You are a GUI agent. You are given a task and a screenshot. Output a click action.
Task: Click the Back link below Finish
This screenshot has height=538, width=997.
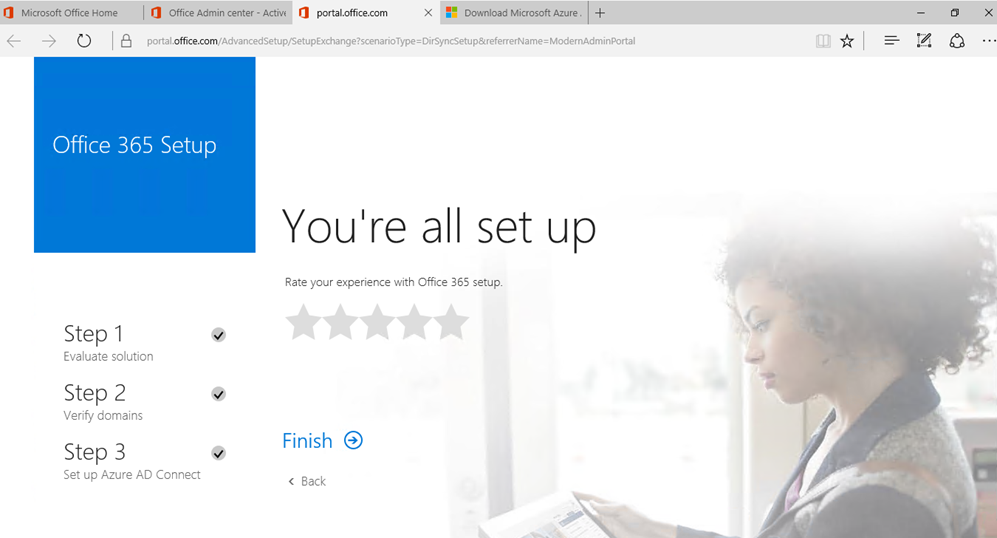[307, 481]
